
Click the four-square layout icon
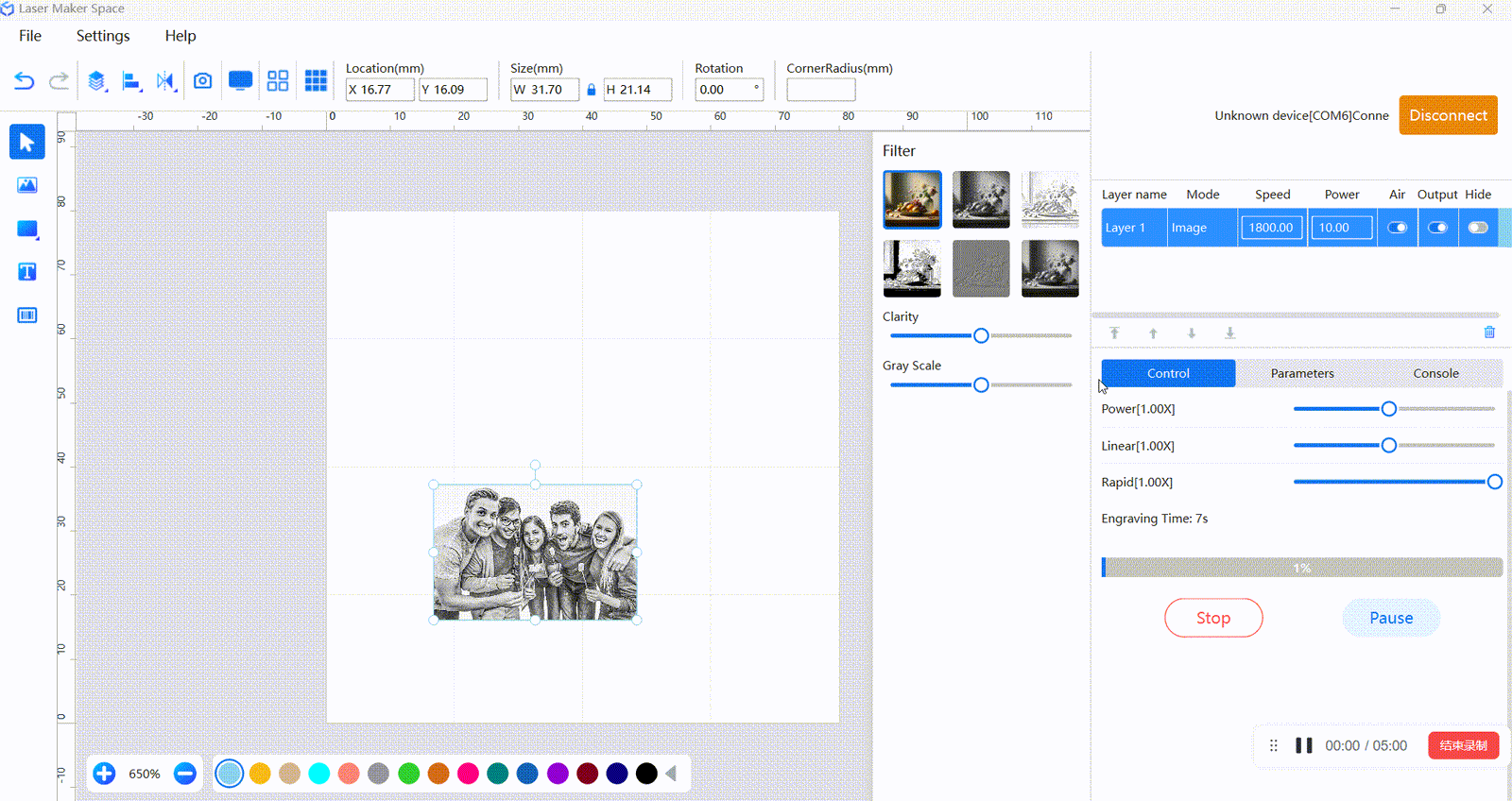278,81
